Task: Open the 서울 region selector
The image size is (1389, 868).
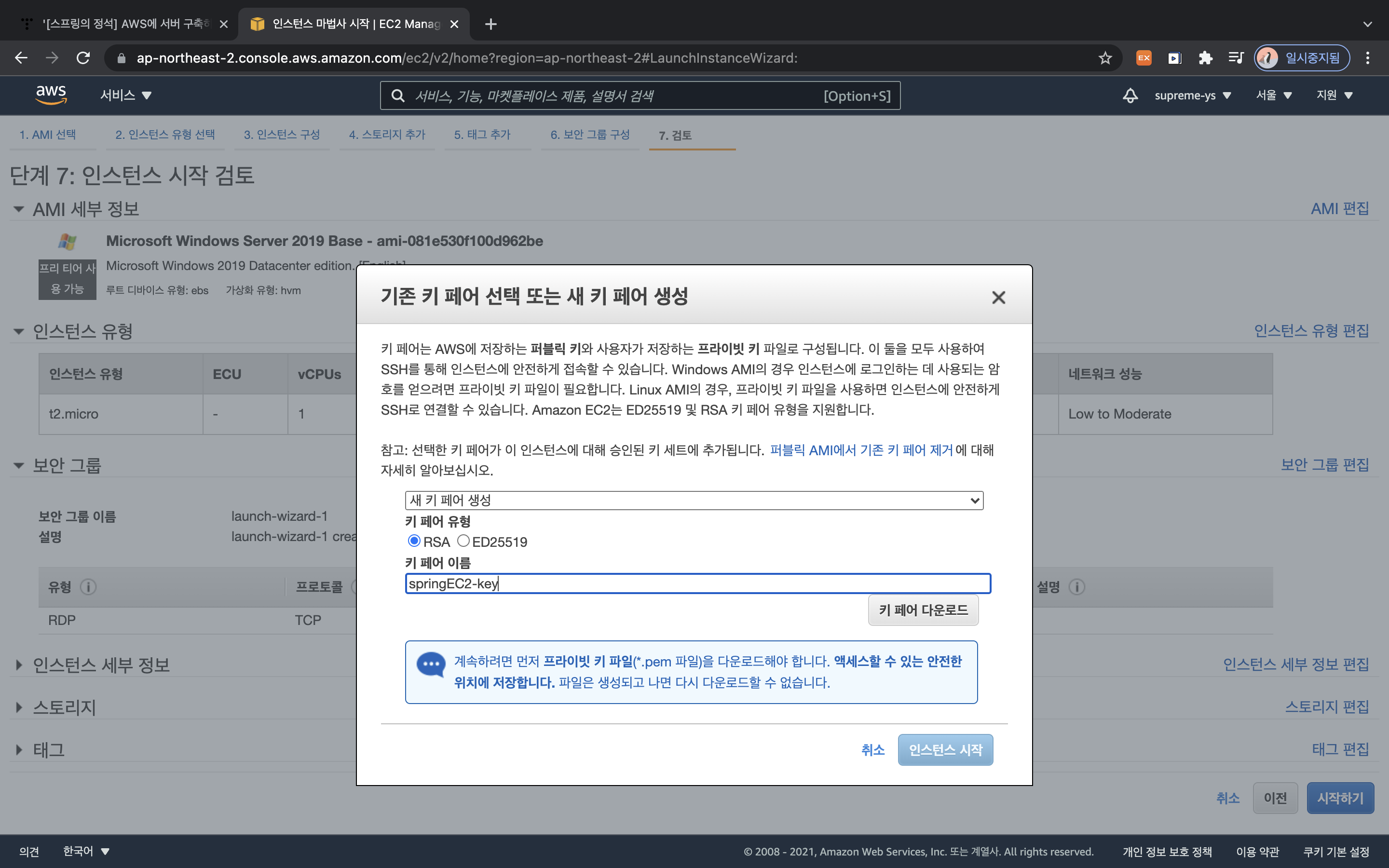Action: tap(1273, 95)
